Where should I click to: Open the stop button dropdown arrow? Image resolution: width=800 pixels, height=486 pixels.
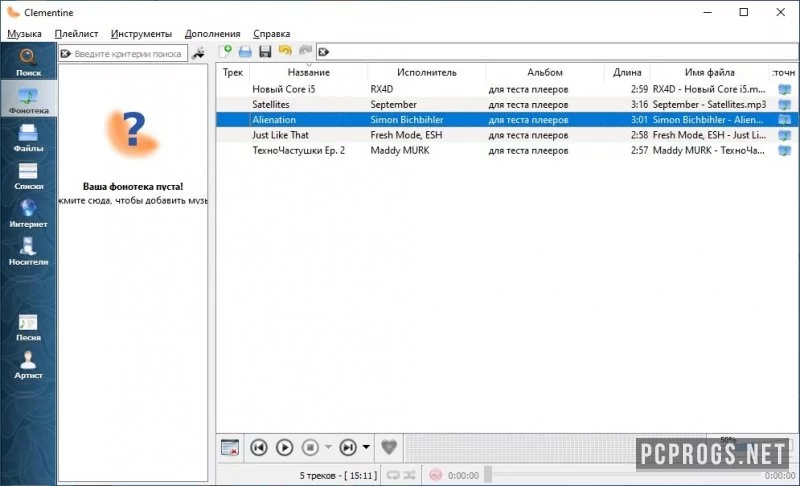[x=328, y=447]
